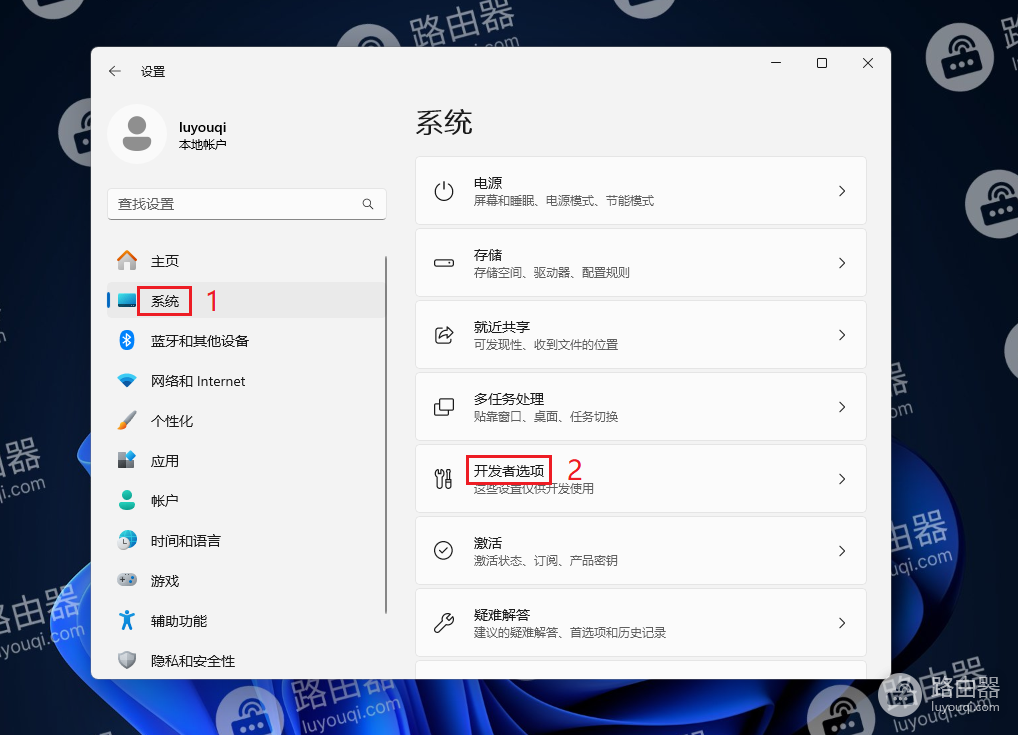The height and width of the screenshot is (735, 1018).
Task: Open 网络和 Internet section
Action: [247, 380]
